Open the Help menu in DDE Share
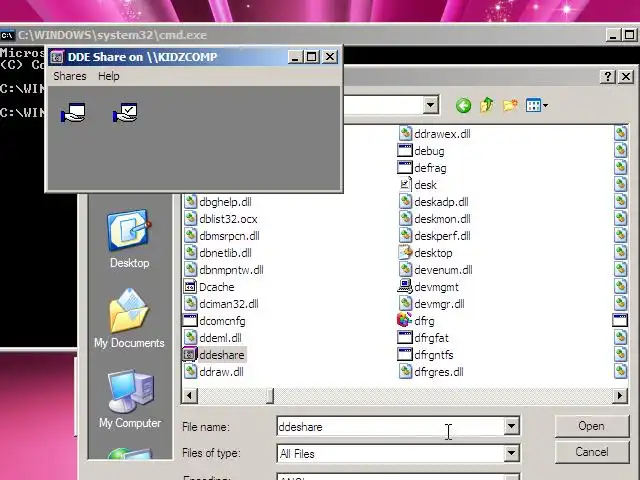640x480 pixels. tap(109, 76)
